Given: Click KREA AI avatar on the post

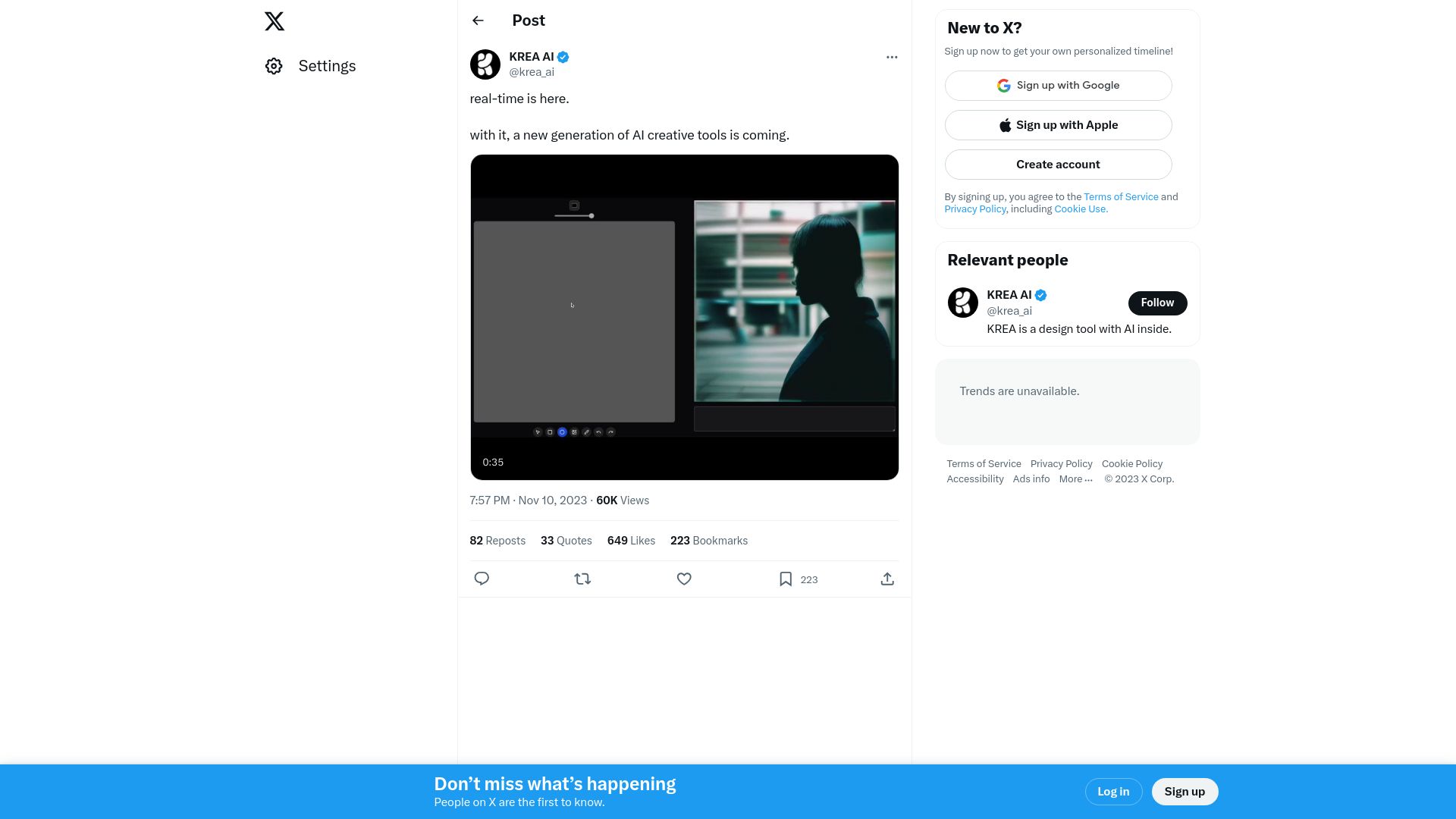Looking at the screenshot, I should coord(485,64).
